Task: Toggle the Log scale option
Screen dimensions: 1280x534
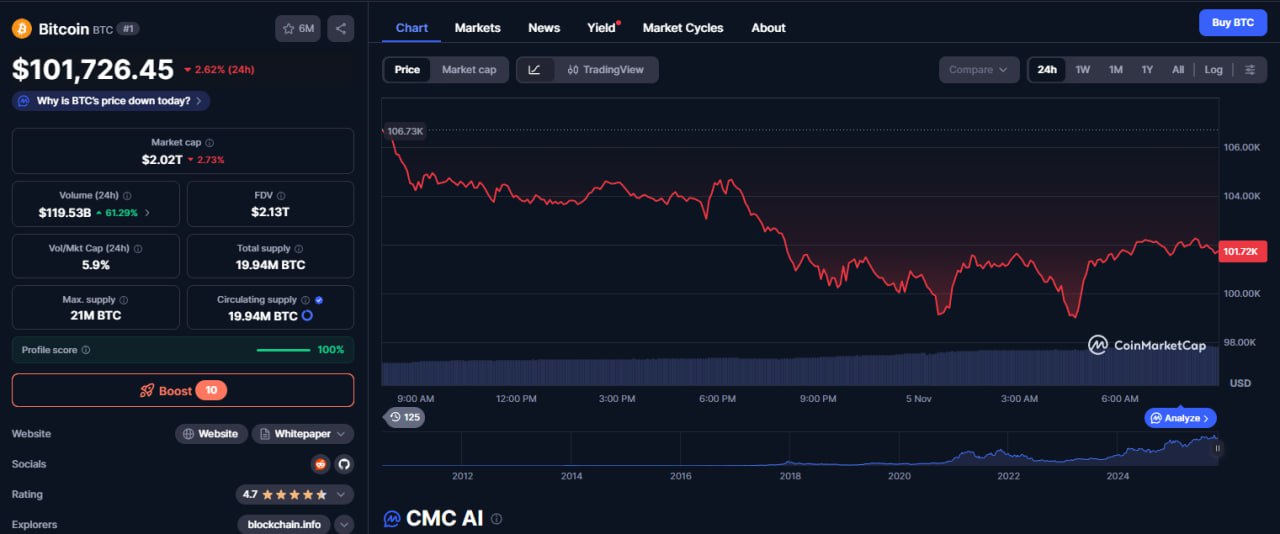Action: click(1213, 70)
